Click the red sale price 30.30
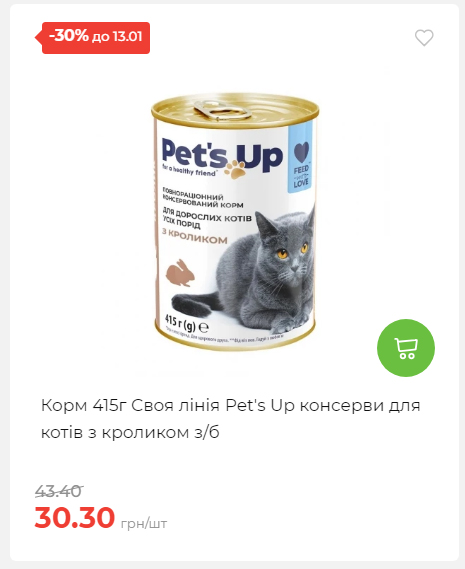 point(75,517)
